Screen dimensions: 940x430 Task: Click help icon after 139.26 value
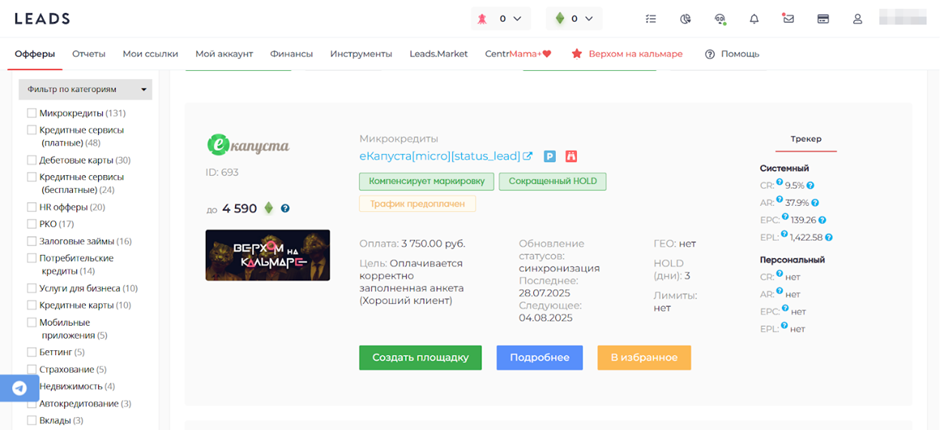[x=822, y=220]
